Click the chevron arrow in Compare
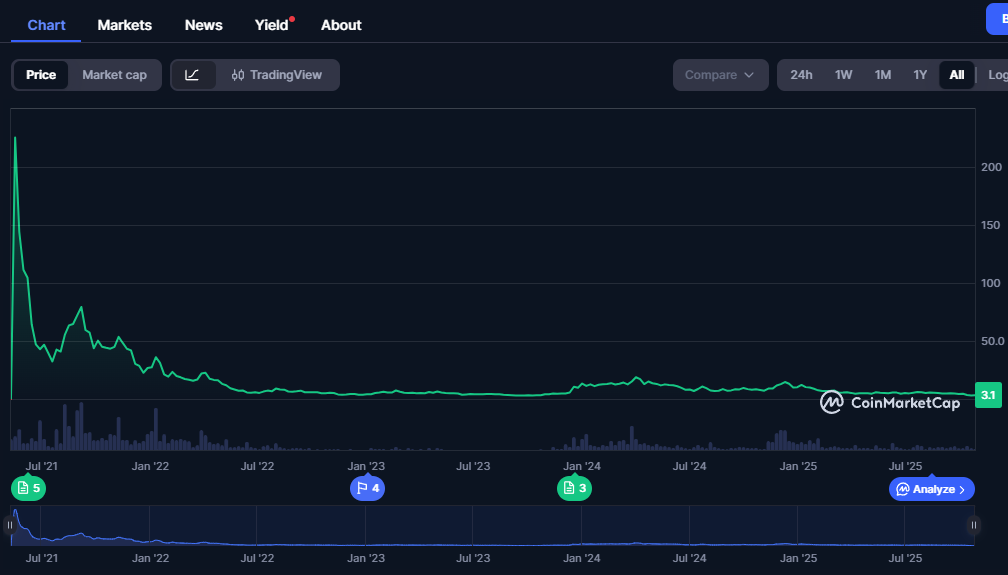This screenshot has height=575, width=1008. (749, 75)
